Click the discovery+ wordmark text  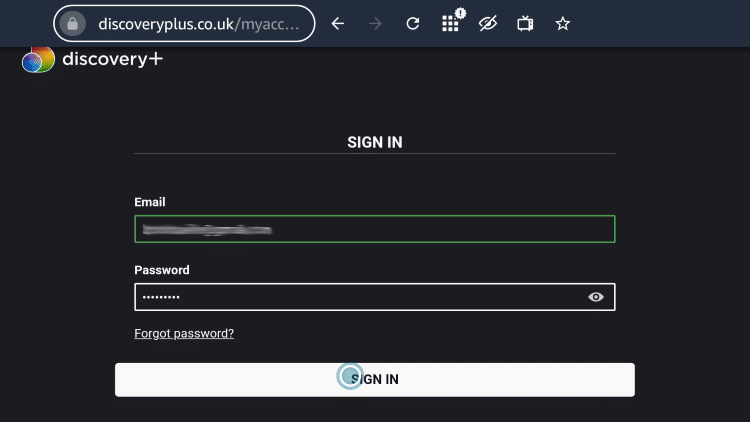tap(113, 59)
